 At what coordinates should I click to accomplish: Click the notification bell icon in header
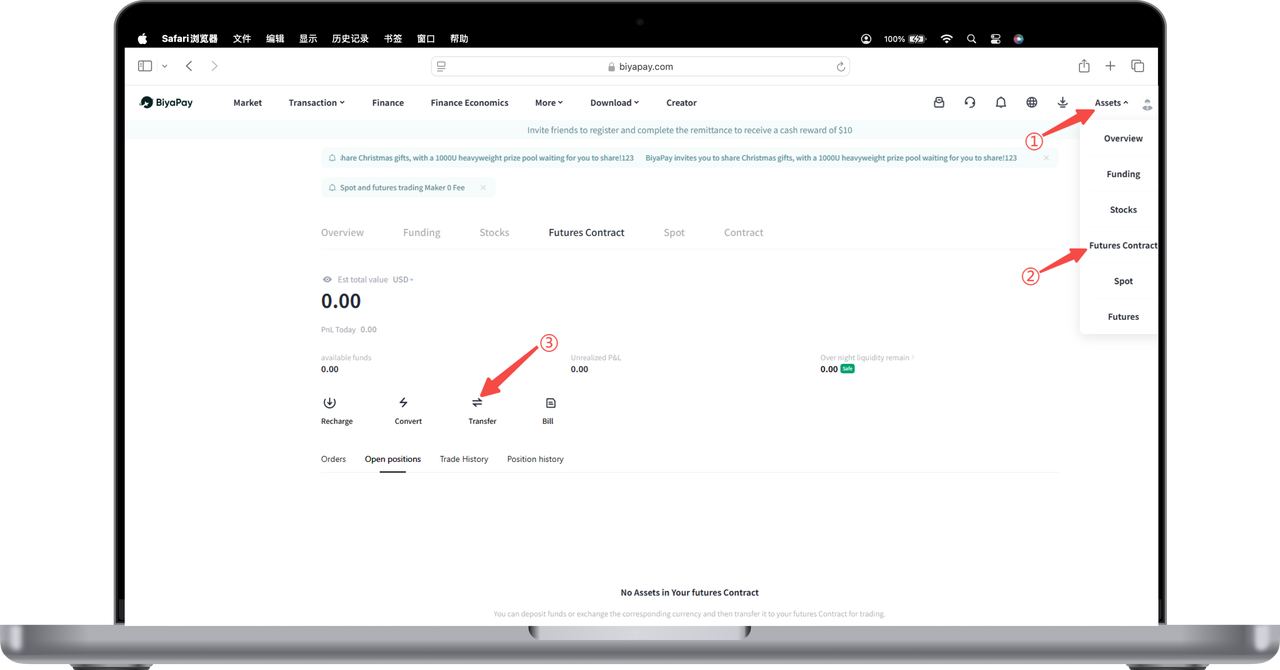1001,102
